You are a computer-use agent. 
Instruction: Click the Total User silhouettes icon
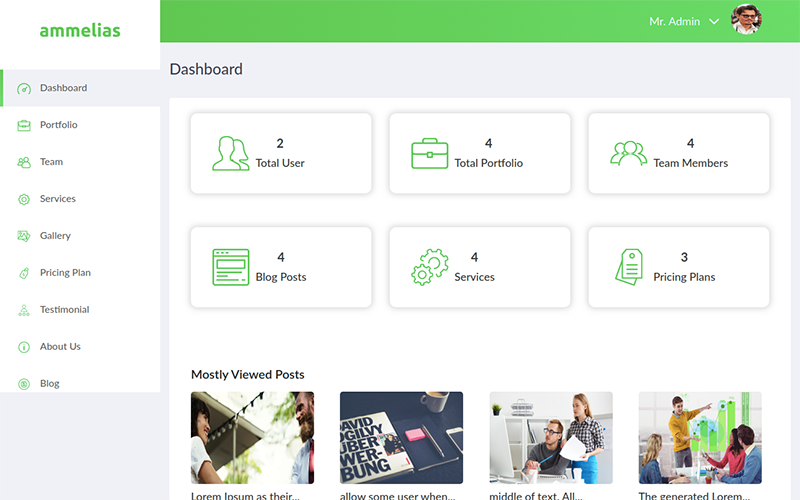point(231,153)
